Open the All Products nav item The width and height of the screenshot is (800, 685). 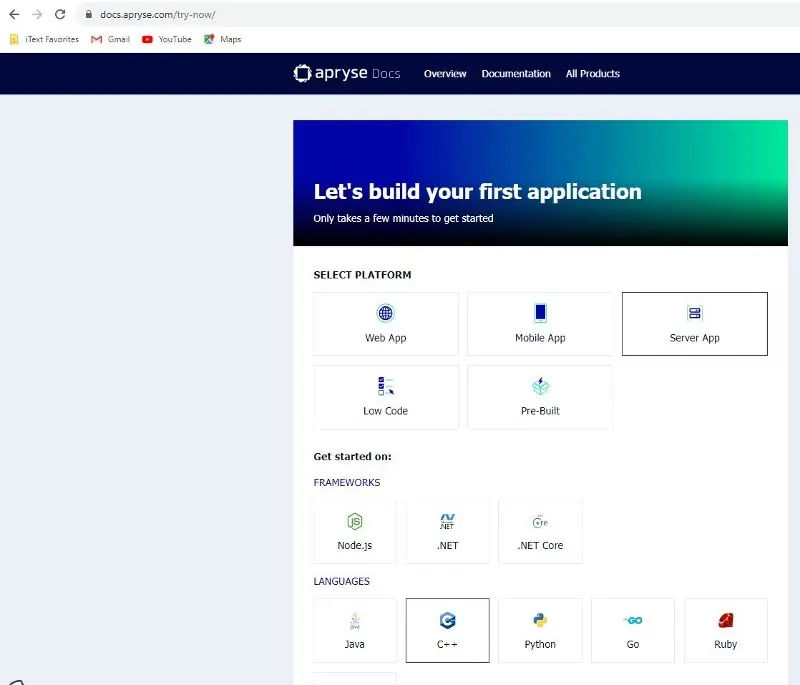[592, 73]
